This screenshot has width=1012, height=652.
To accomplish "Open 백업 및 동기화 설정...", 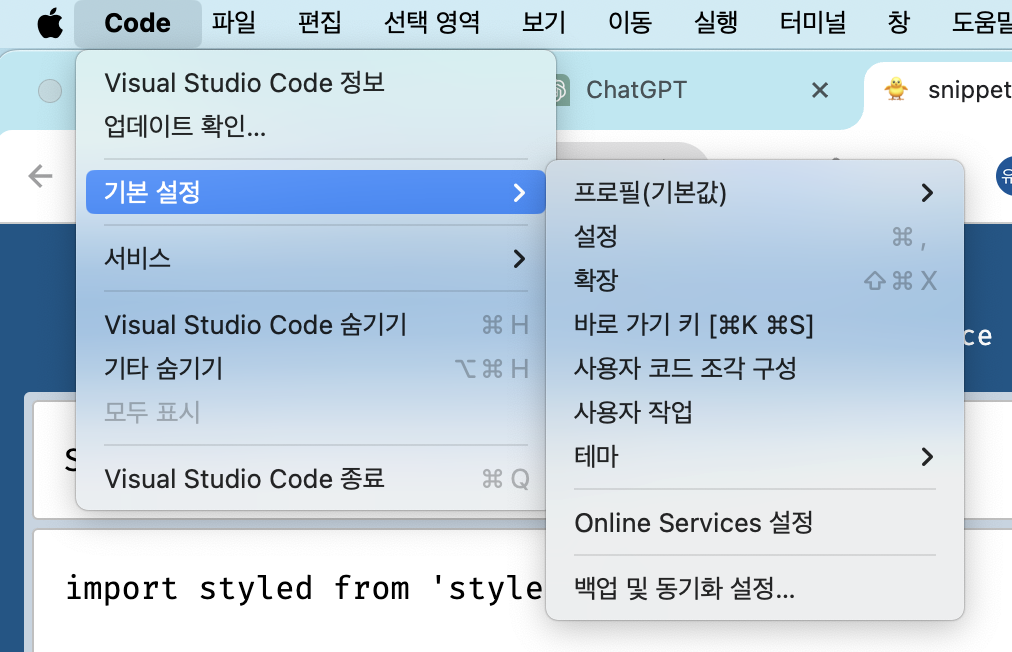I will click(754, 588).
